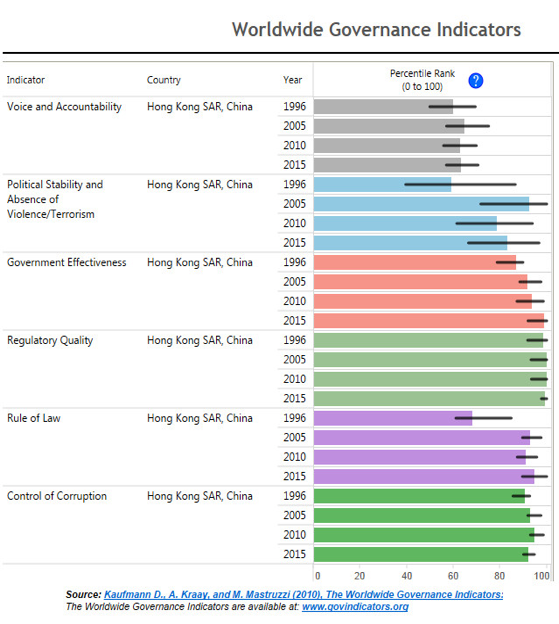Viewport: 559px width, 624px height.
Task: Click the blue Percentile Rank help icon
Action: click(475, 81)
